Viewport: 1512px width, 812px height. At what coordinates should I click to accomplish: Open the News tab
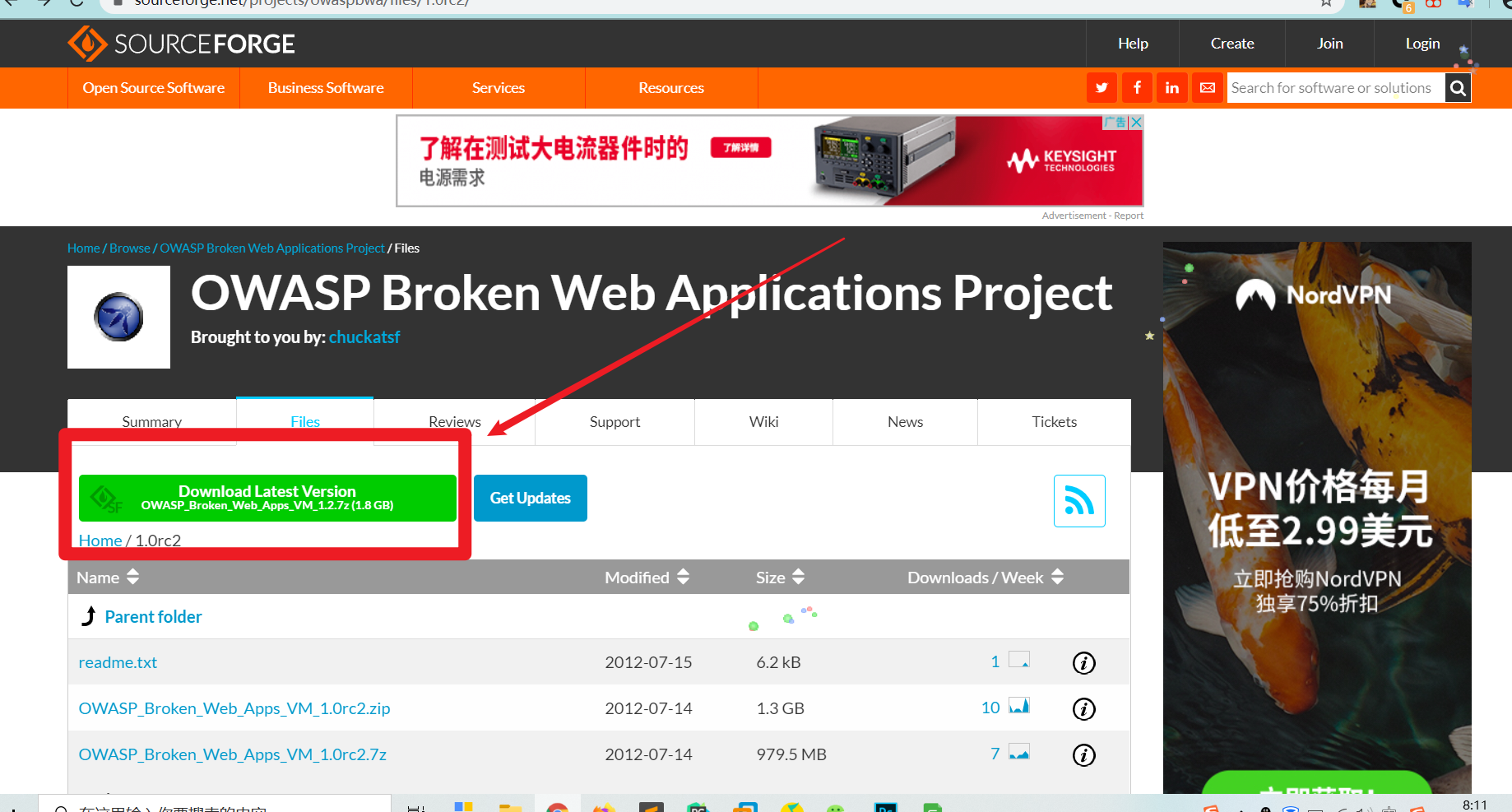tap(905, 422)
